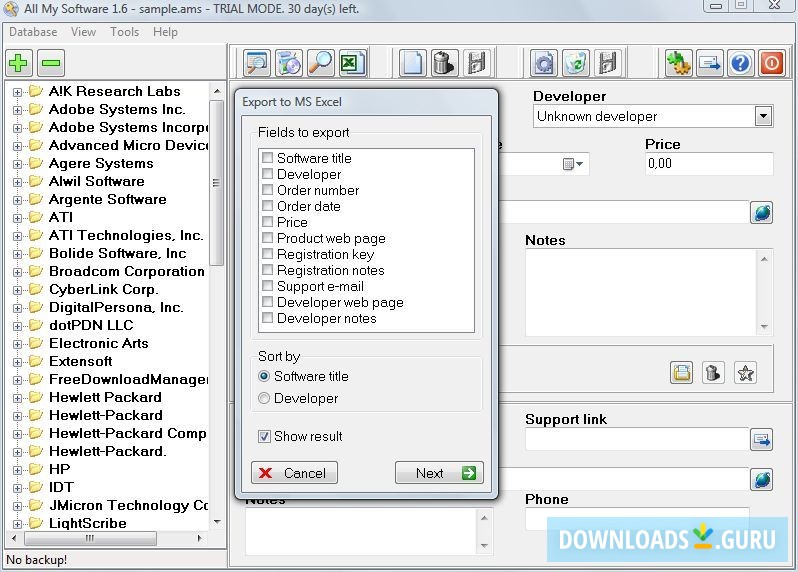Cancel the Export to MS Excel dialog
This screenshot has width=798, height=572.
(294, 473)
